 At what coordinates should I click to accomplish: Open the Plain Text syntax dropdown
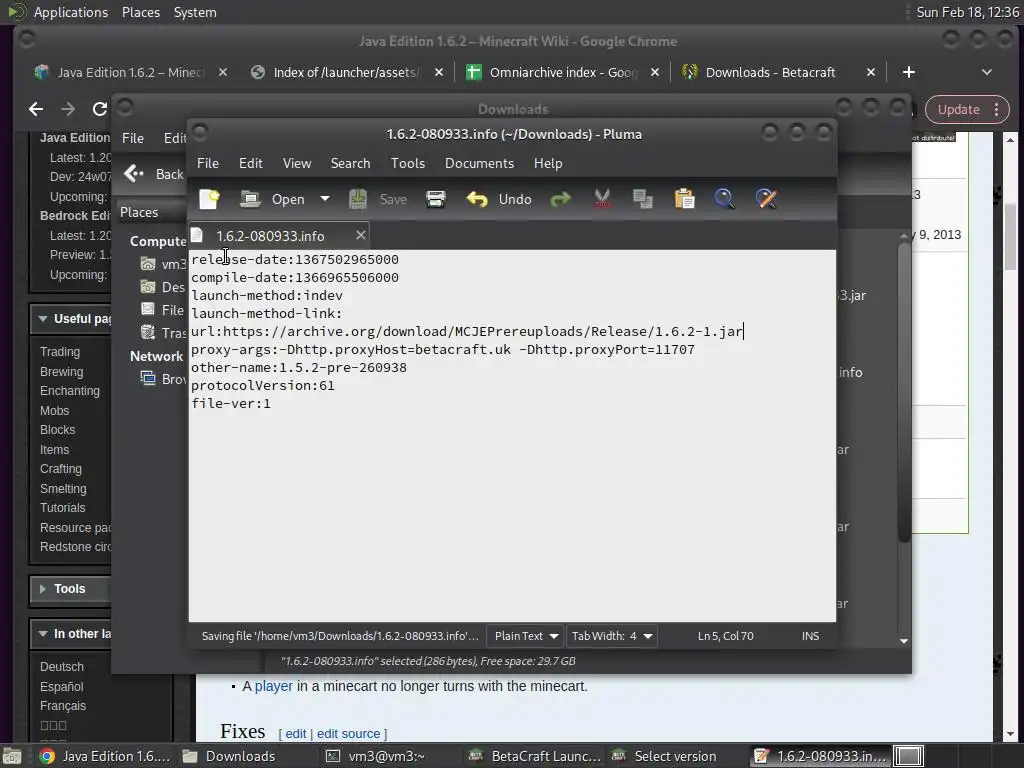click(x=526, y=636)
